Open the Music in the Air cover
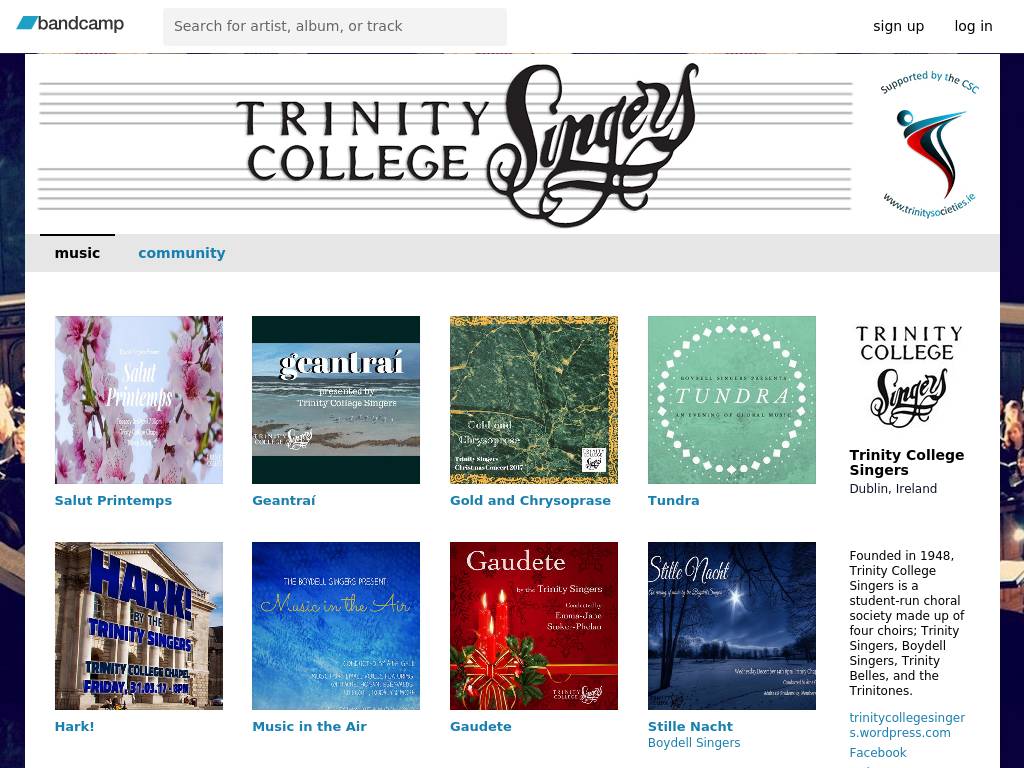The height and width of the screenshot is (768, 1024). tap(336, 626)
